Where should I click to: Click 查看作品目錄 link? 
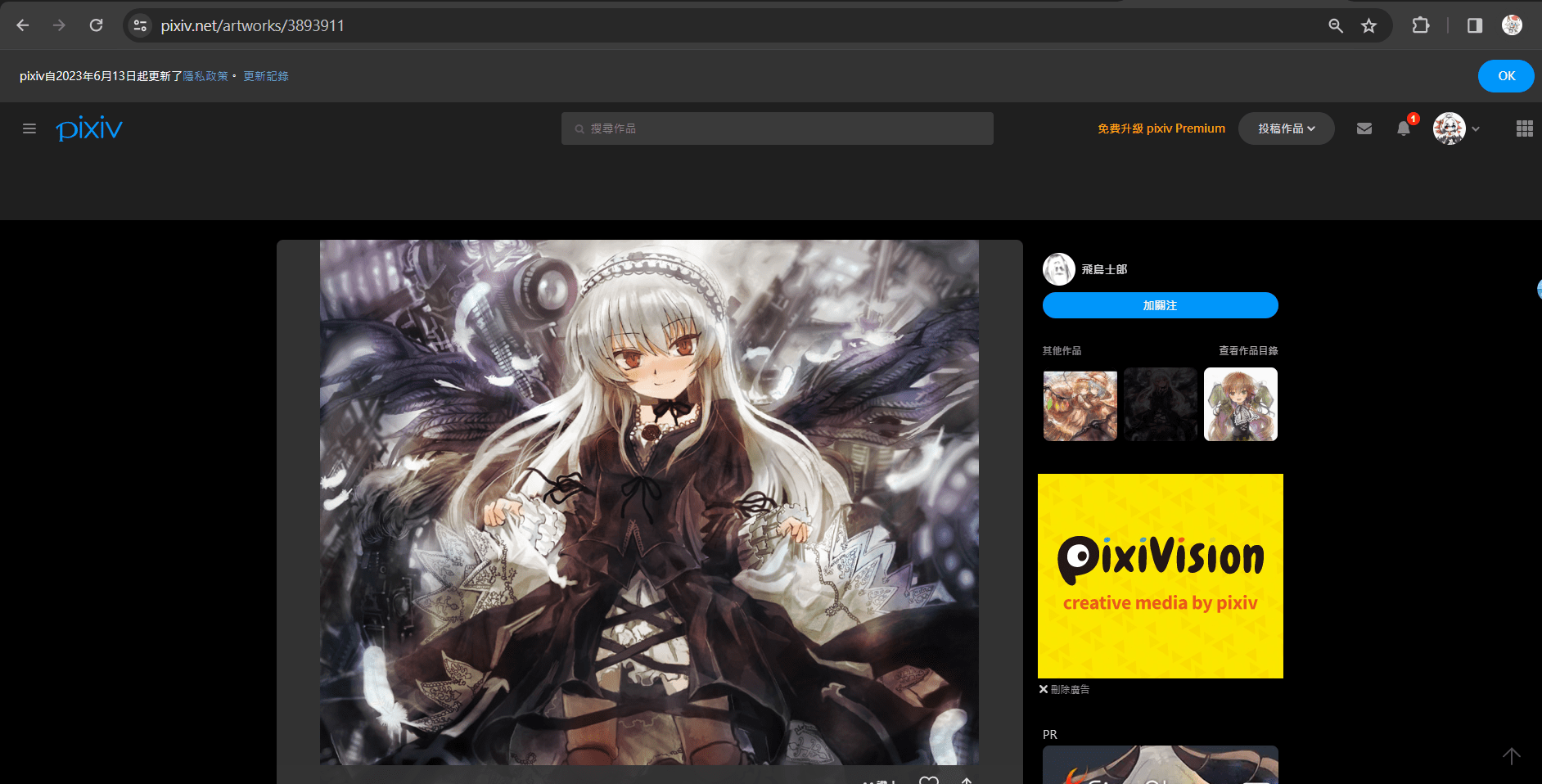pos(1248,351)
